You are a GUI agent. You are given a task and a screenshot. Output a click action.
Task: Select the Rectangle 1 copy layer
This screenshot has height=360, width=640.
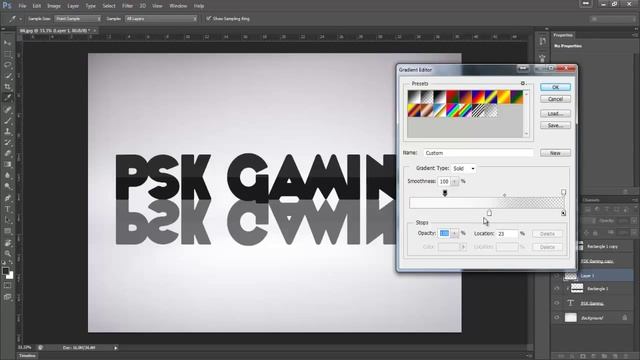coord(601,247)
